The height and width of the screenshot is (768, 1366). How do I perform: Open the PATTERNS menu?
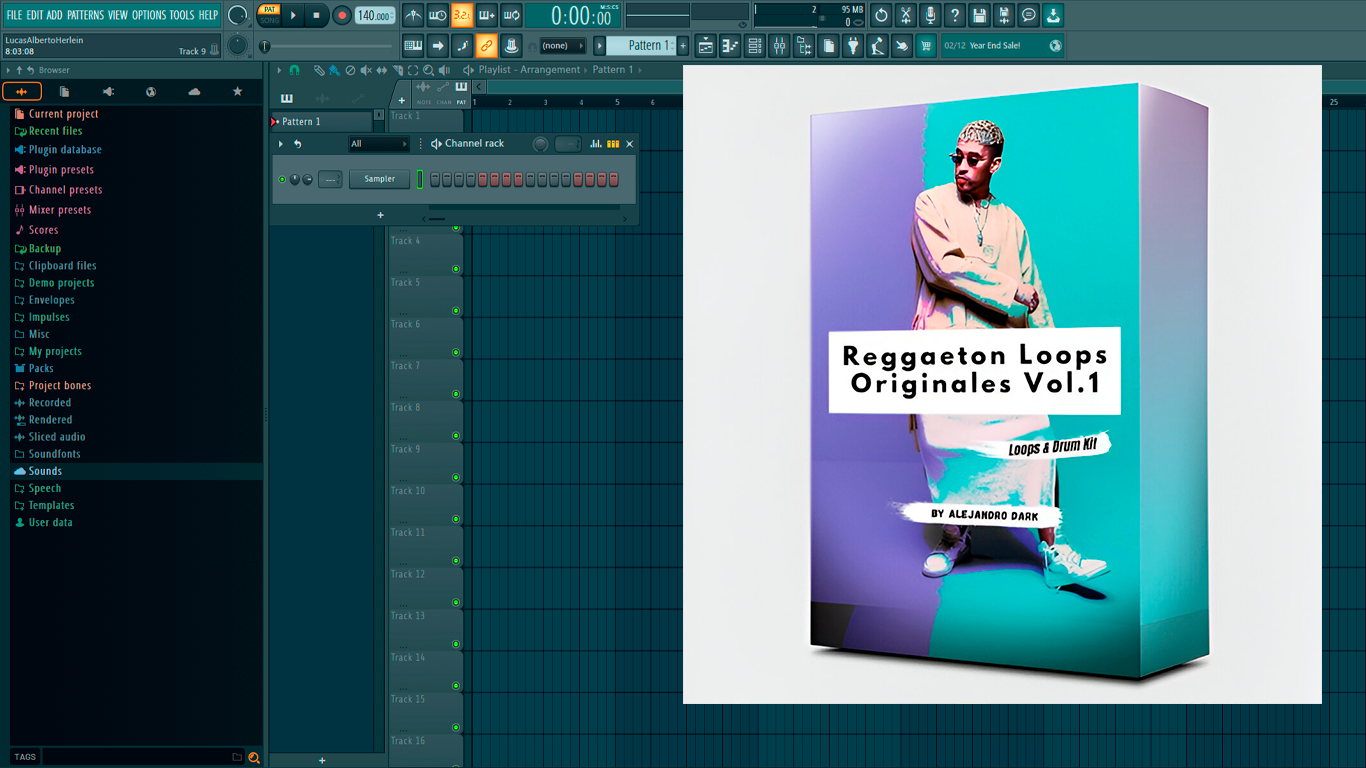coord(85,15)
